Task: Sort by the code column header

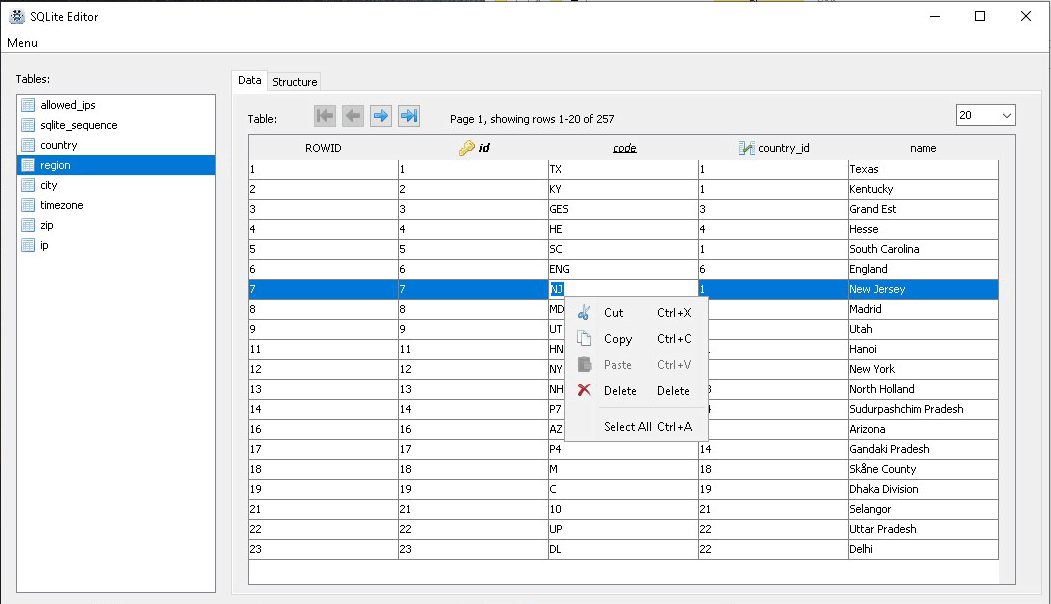Action: (624, 148)
